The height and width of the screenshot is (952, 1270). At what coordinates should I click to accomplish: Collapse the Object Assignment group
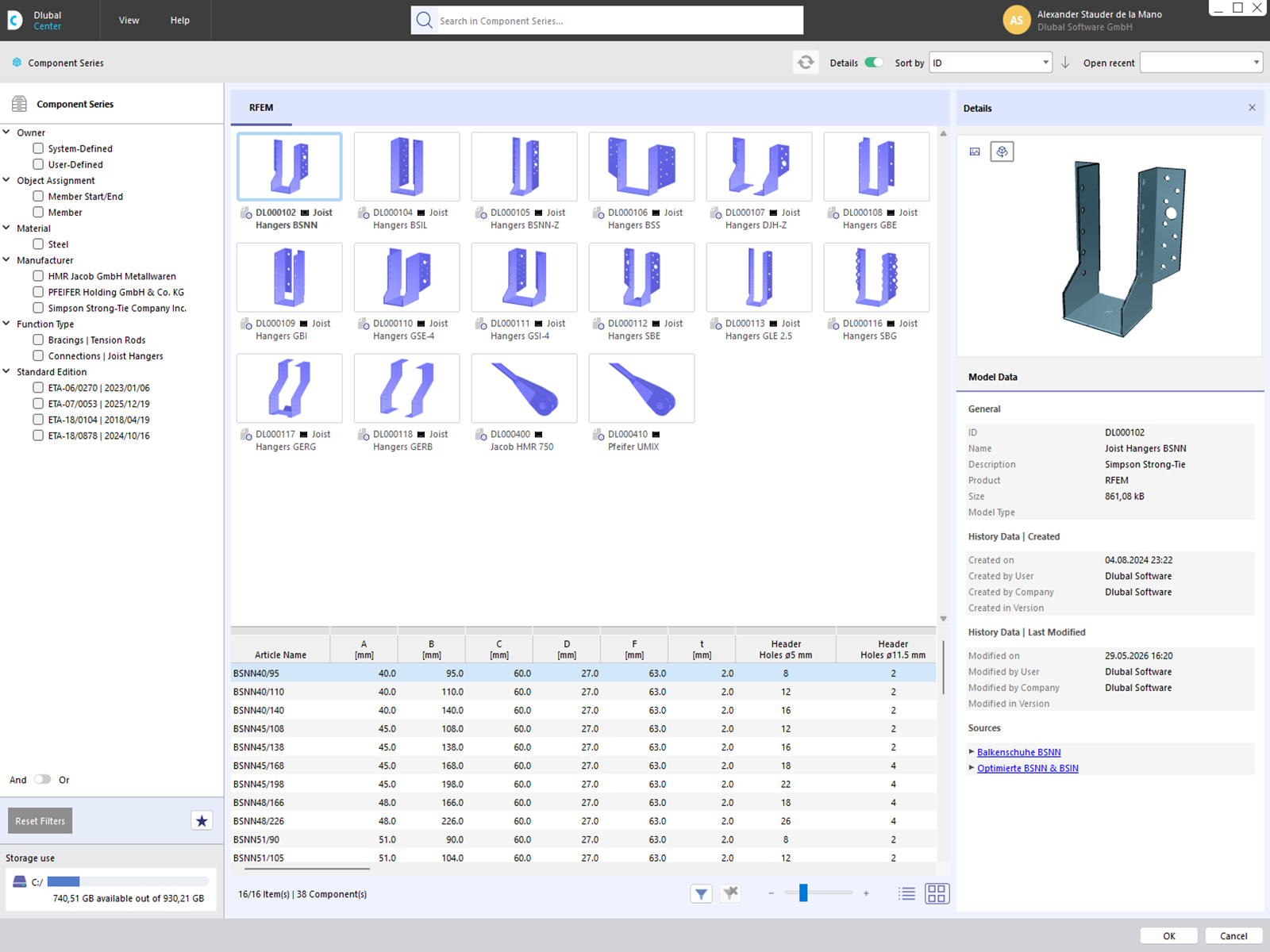click(6, 180)
